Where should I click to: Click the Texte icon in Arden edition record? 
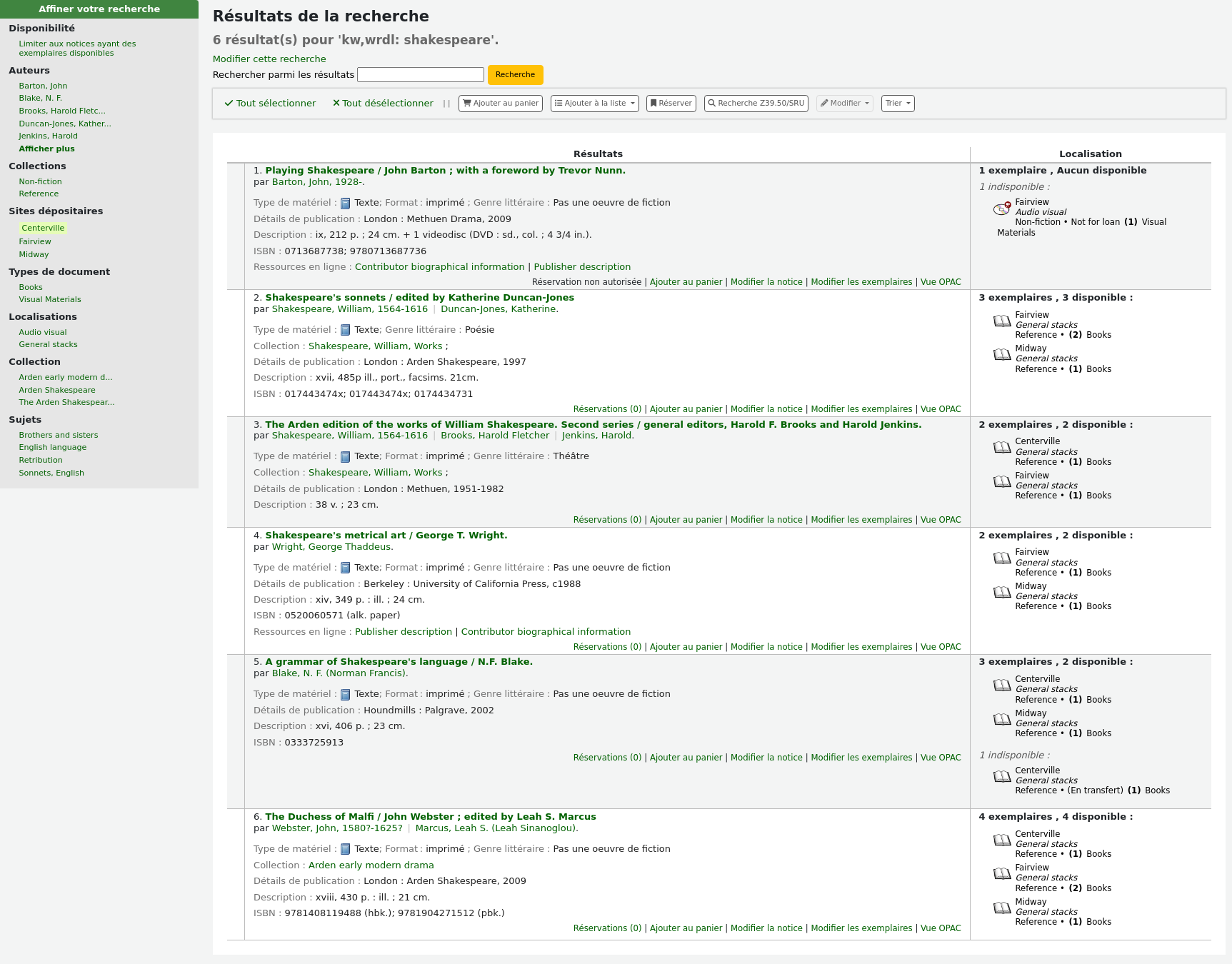coord(346,457)
